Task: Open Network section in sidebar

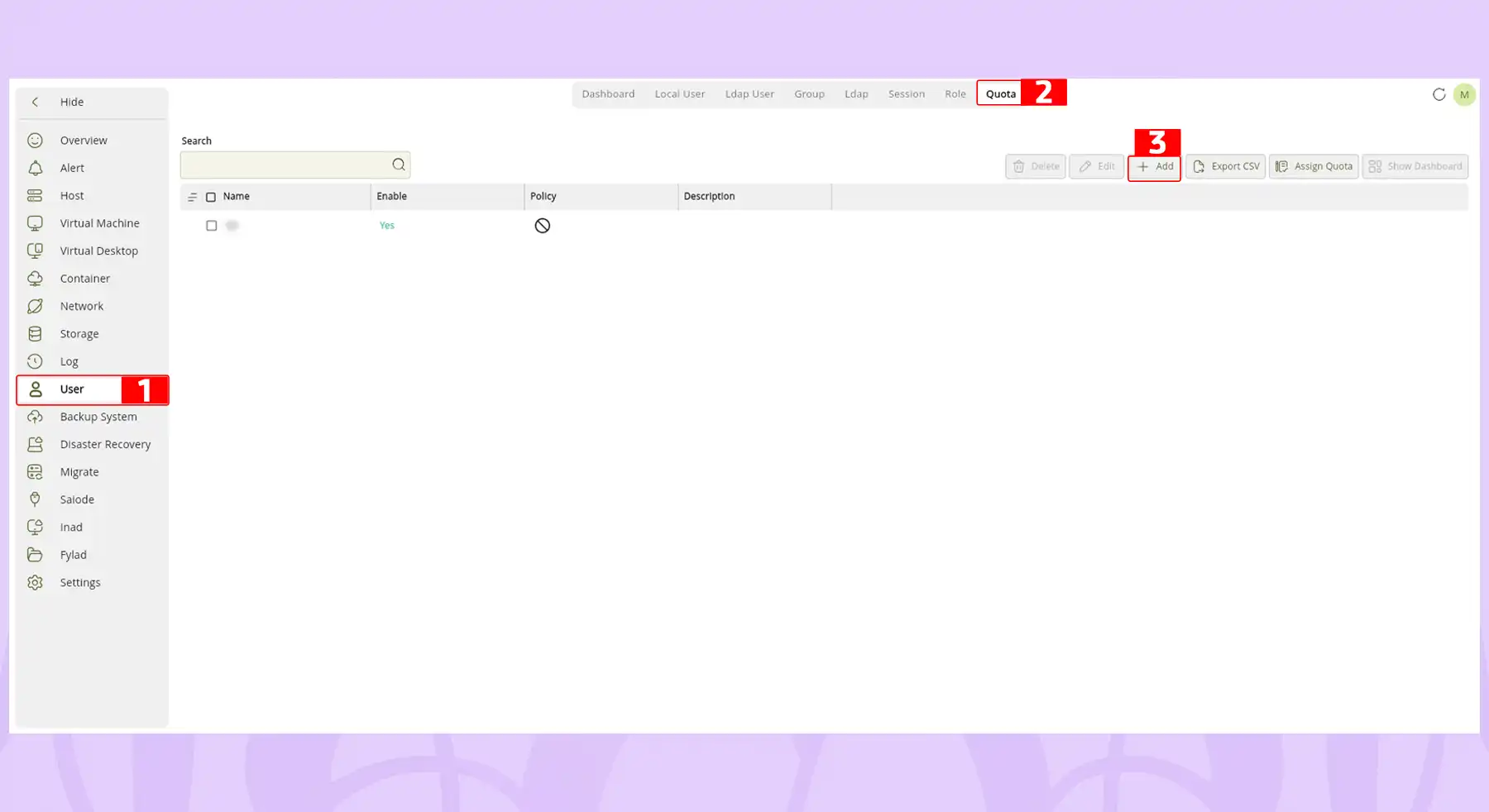Action: pyautogui.click(x=81, y=306)
